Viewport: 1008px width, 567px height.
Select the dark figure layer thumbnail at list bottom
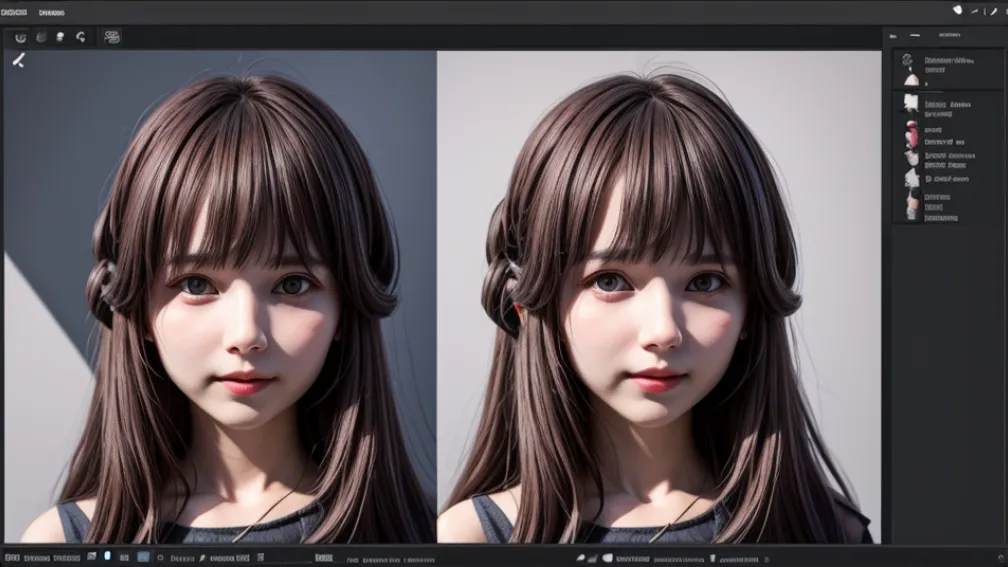click(912, 204)
